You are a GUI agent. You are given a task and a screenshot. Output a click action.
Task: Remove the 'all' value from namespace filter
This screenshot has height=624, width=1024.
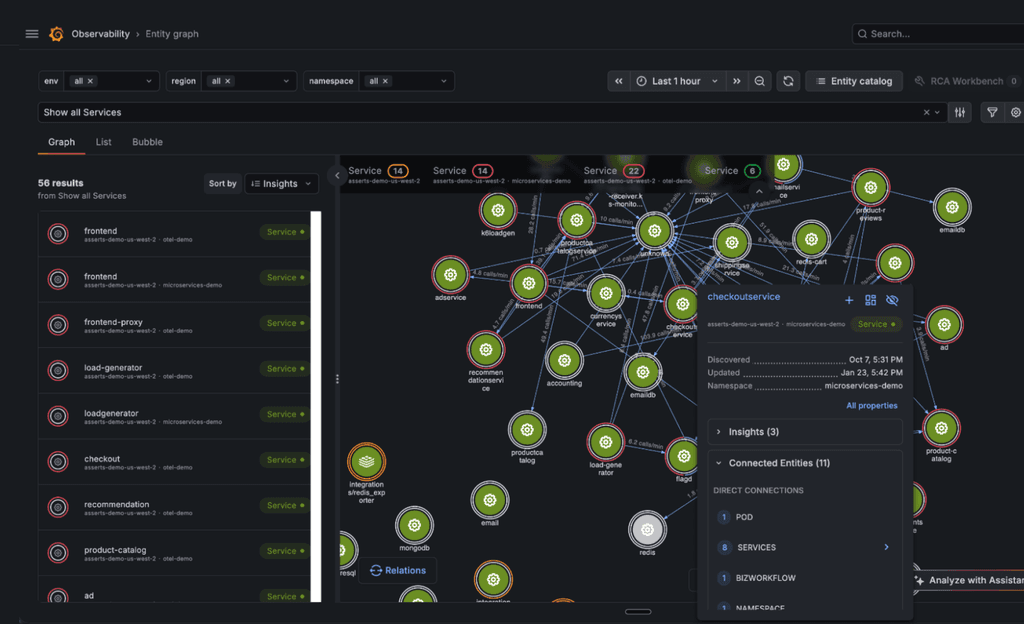pos(385,81)
